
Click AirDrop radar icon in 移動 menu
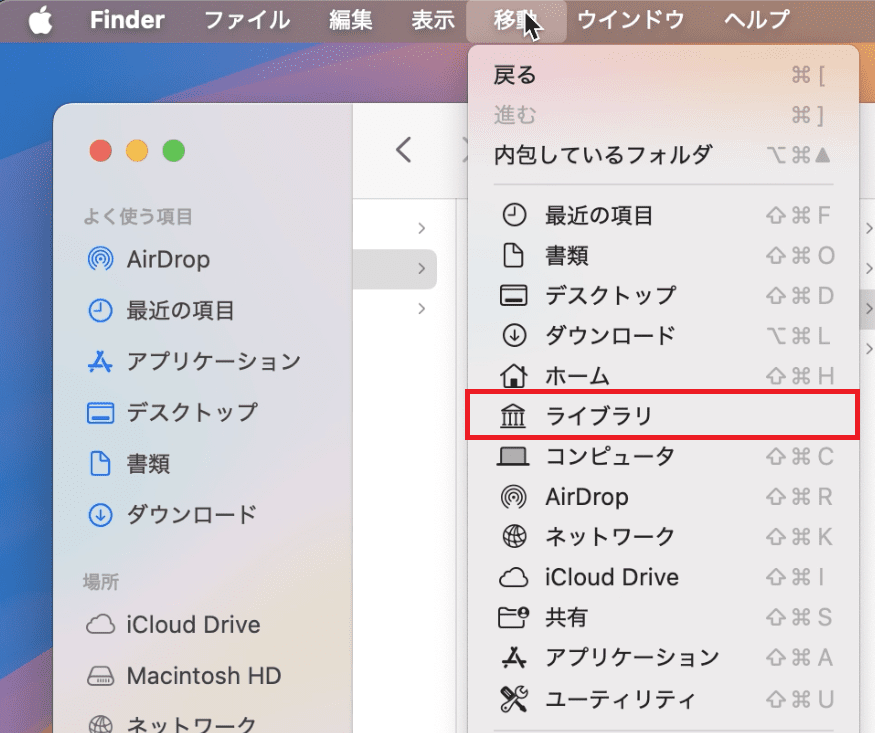[513, 496]
